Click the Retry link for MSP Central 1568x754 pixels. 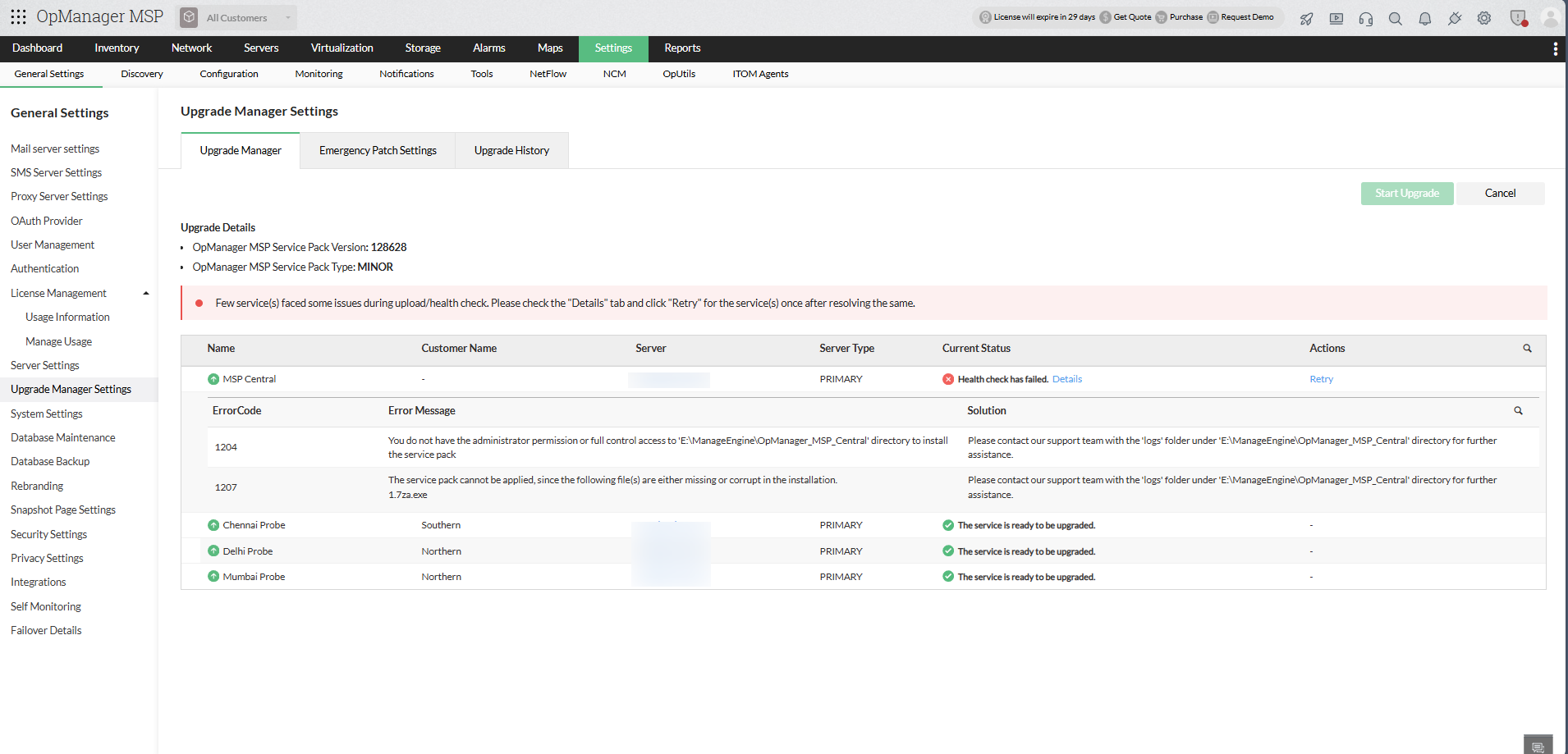coord(1321,379)
